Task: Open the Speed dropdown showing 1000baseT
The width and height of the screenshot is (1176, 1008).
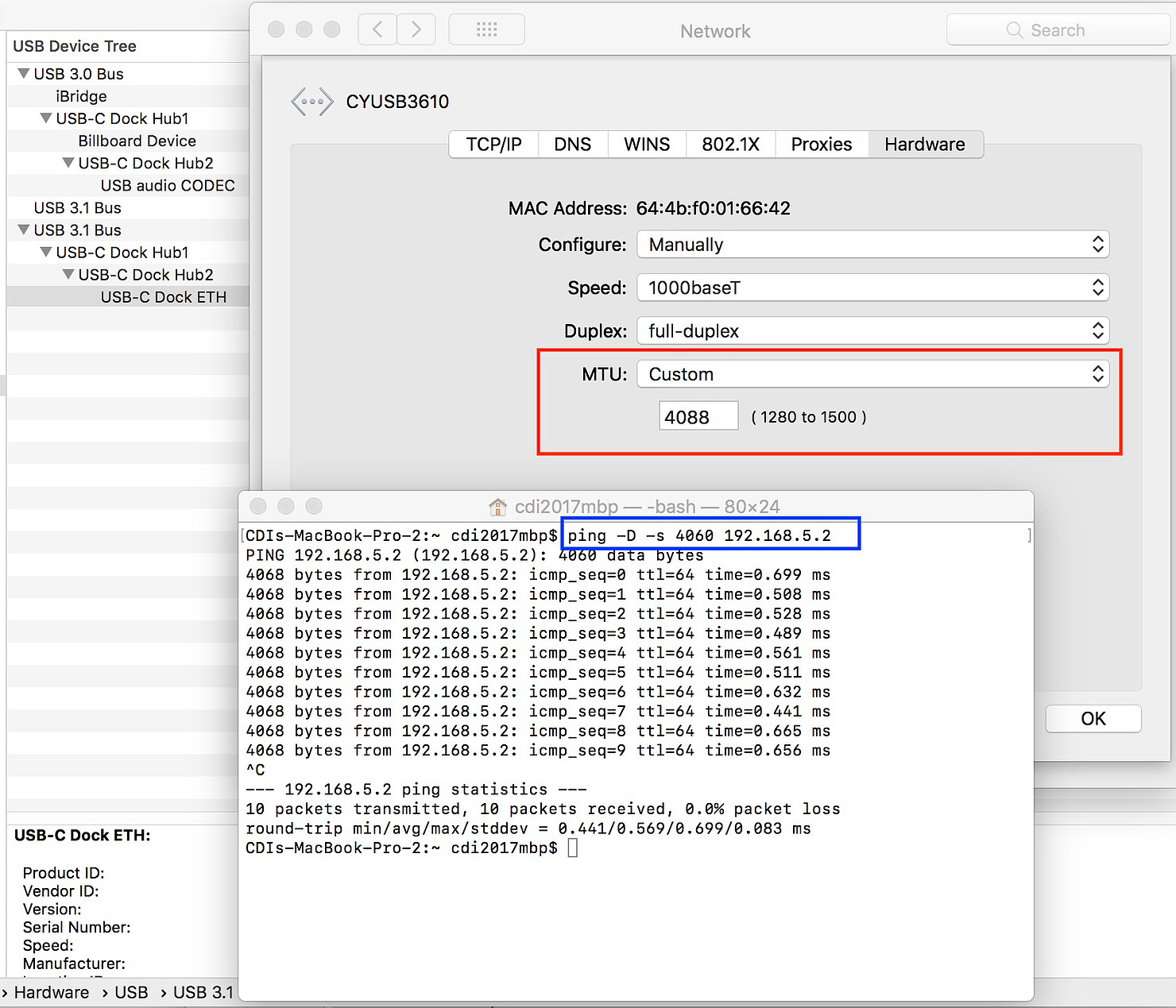Action: (x=872, y=288)
